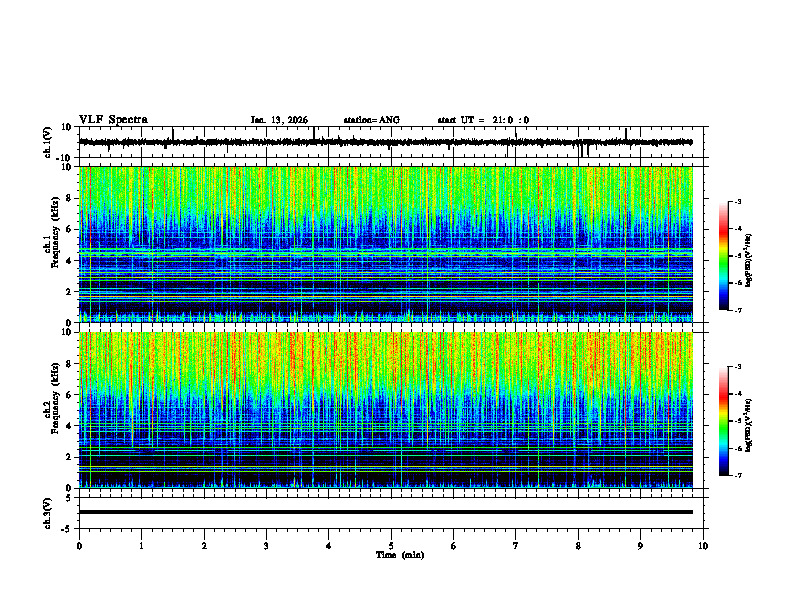Screen dimensions: 792x612
Task: Click the "Time (min)" axis title
Action: click(400, 555)
